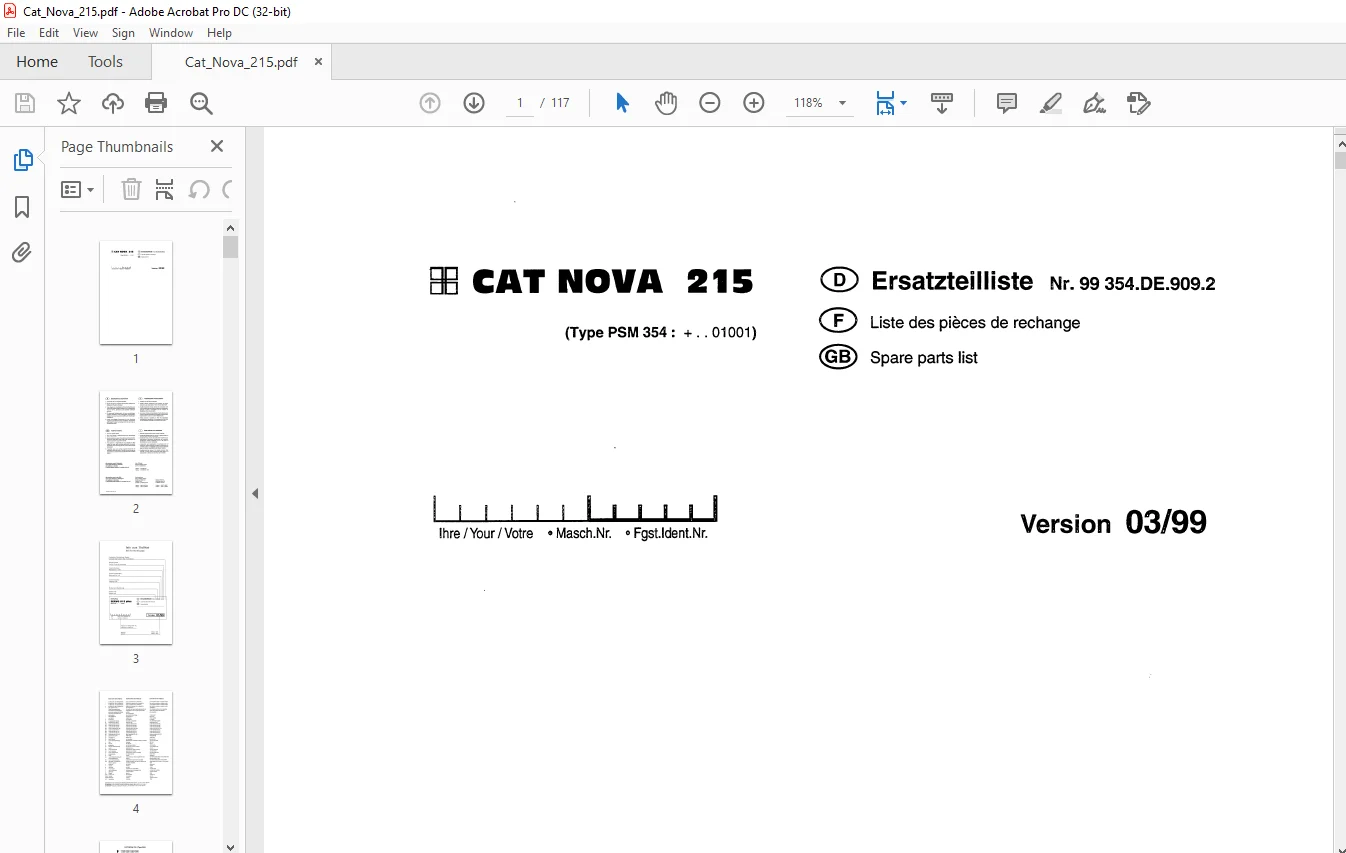This screenshot has width=1346, height=853.
Task: Delete selected page with trash icon
Action: coord(131,189)
